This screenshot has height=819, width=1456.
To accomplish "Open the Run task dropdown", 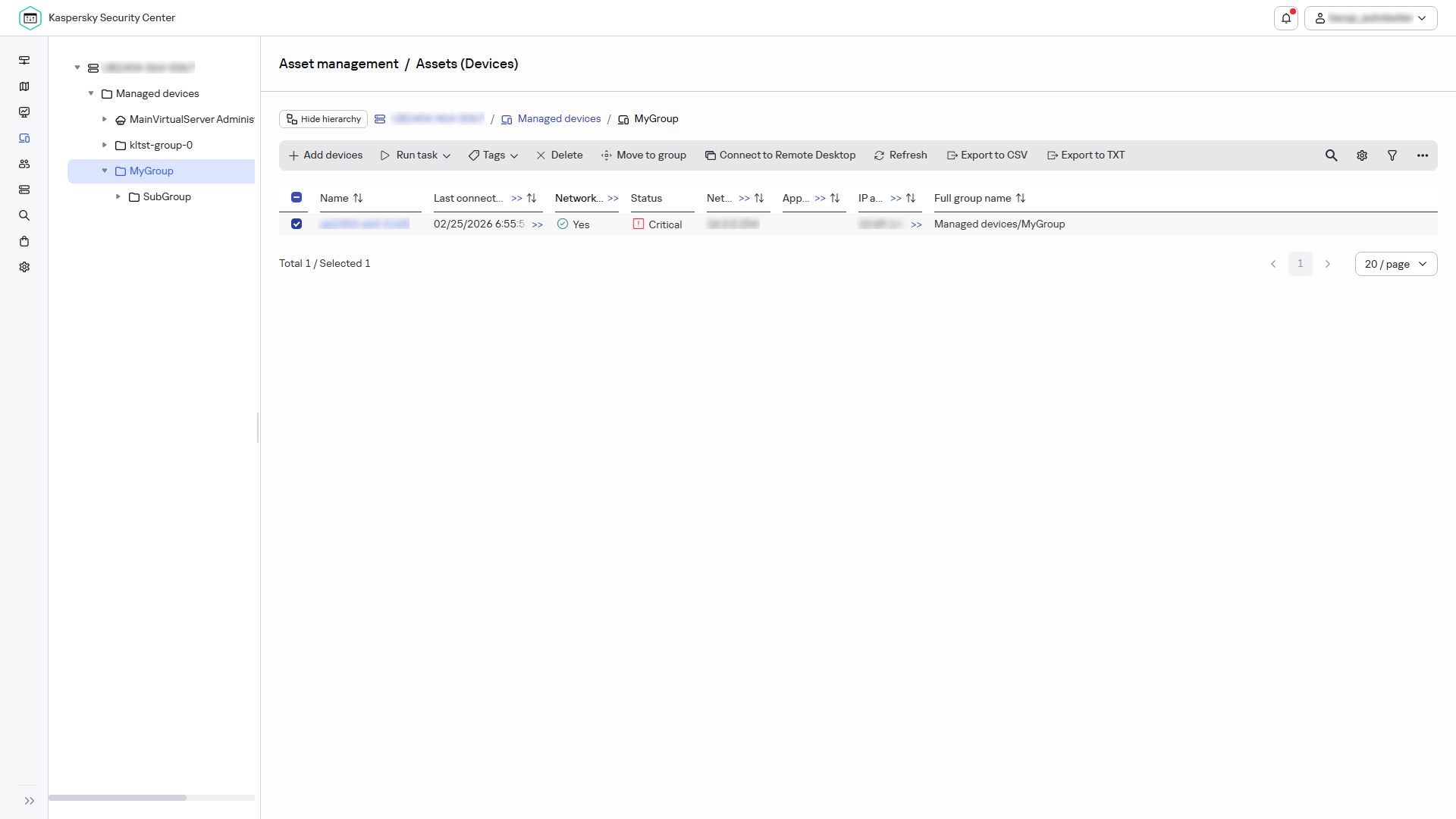I will [416, 155].
